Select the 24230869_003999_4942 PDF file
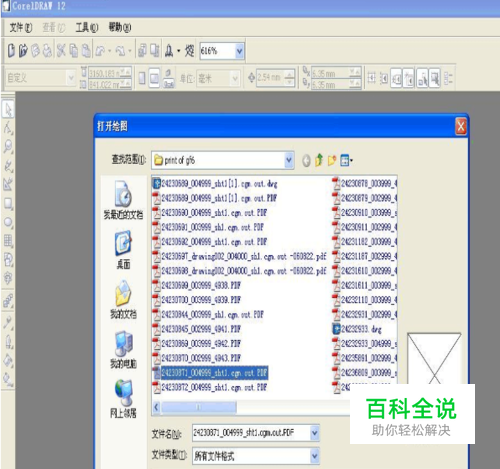Viewport: 500px width, 469px height. click(197, 344)
